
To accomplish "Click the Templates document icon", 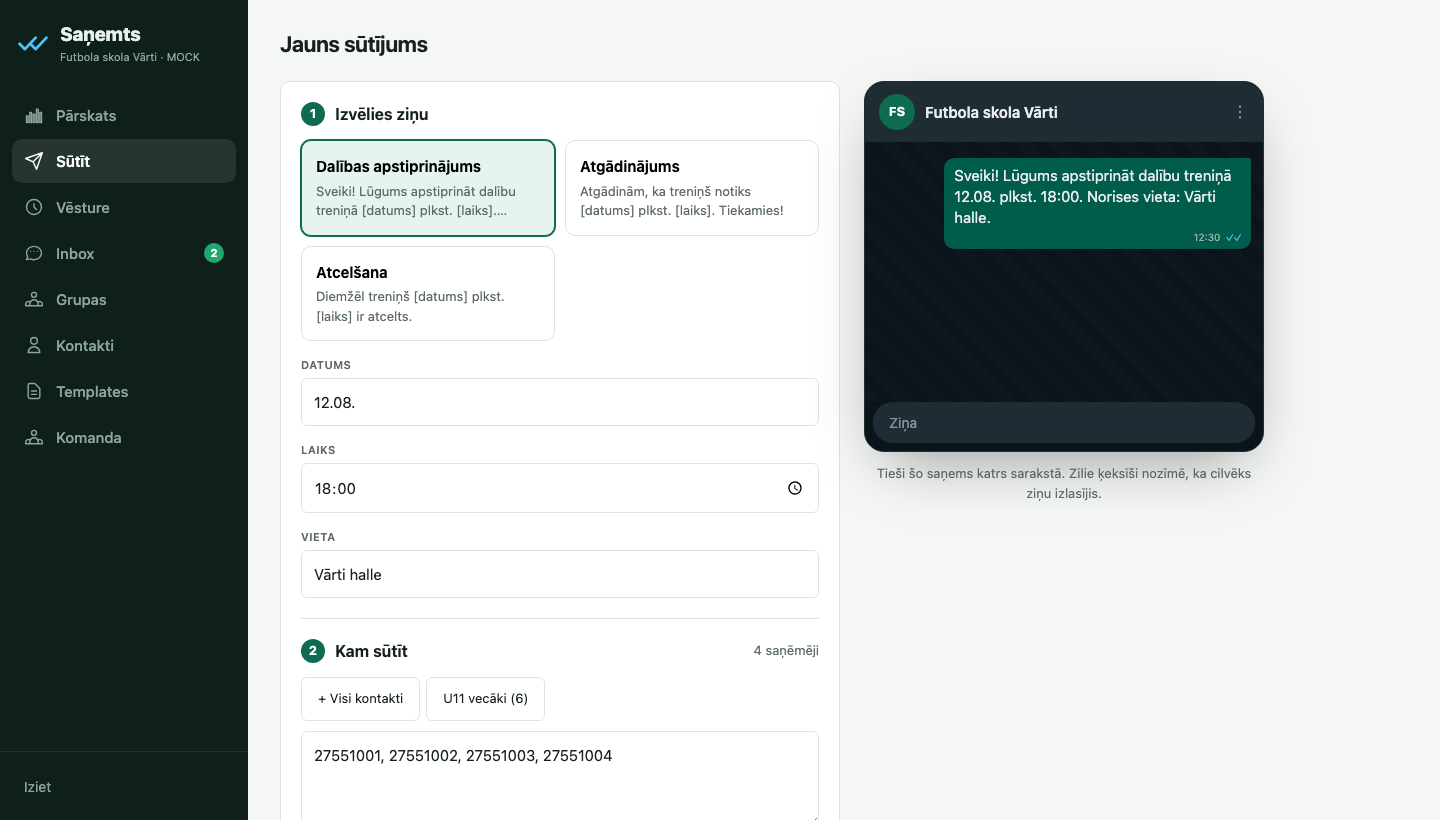I will click(x=34, y=392).
